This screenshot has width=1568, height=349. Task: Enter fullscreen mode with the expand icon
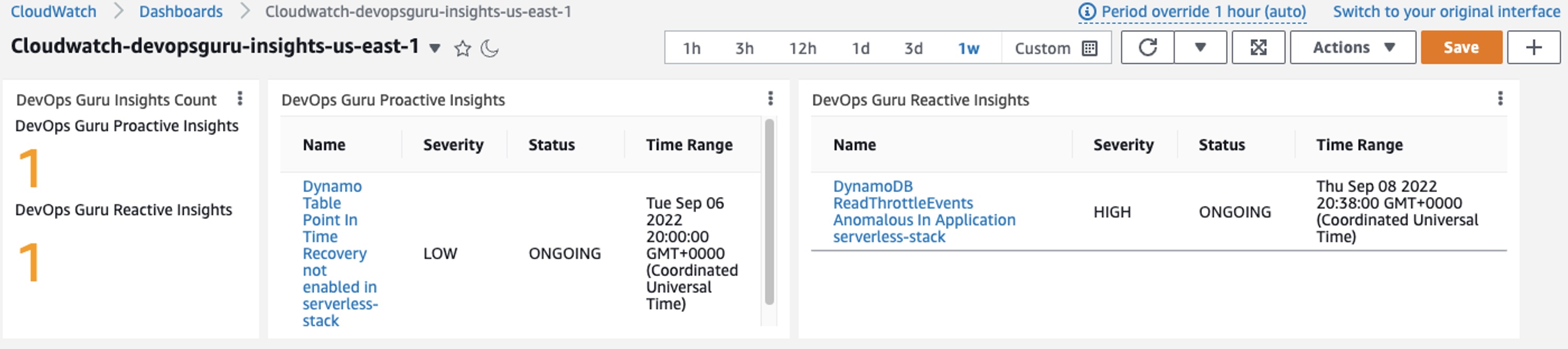1258,48
